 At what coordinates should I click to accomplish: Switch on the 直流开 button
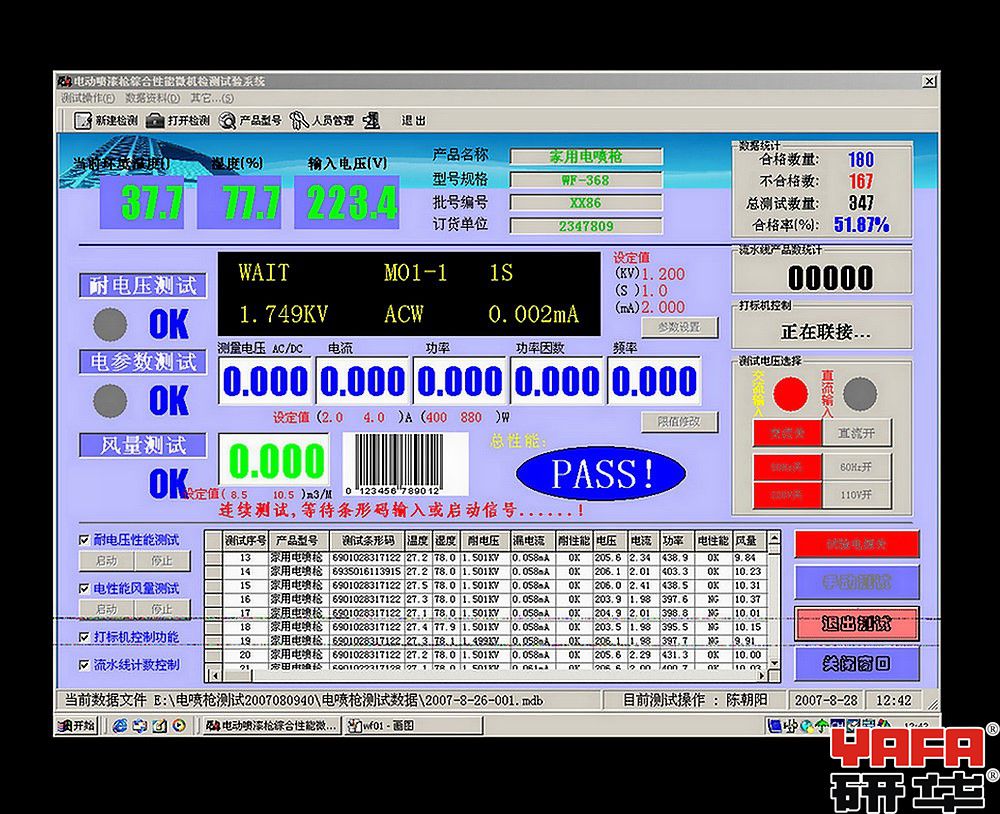tap(857, 433)
